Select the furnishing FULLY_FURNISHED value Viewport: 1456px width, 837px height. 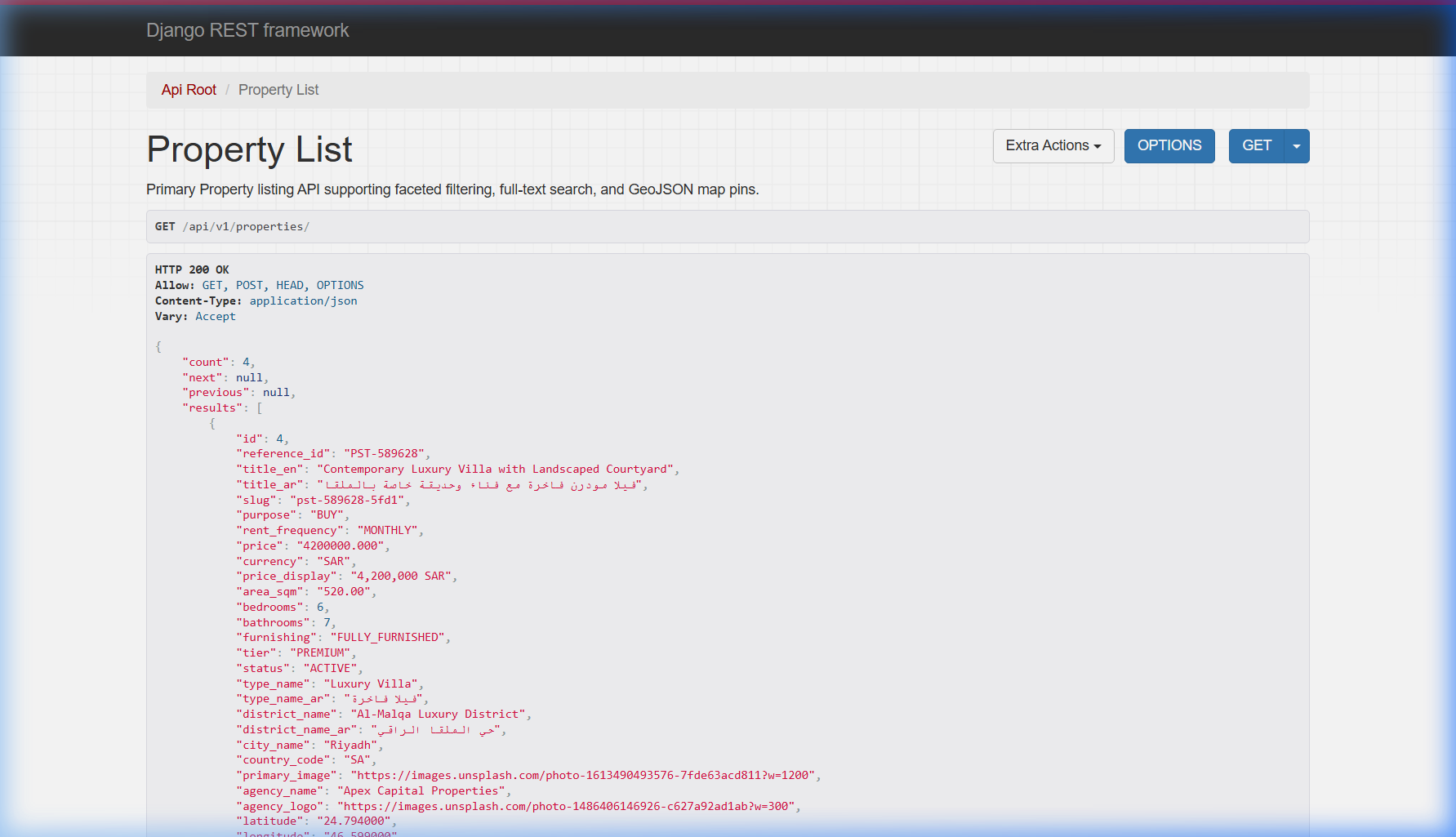pos(388,637)
